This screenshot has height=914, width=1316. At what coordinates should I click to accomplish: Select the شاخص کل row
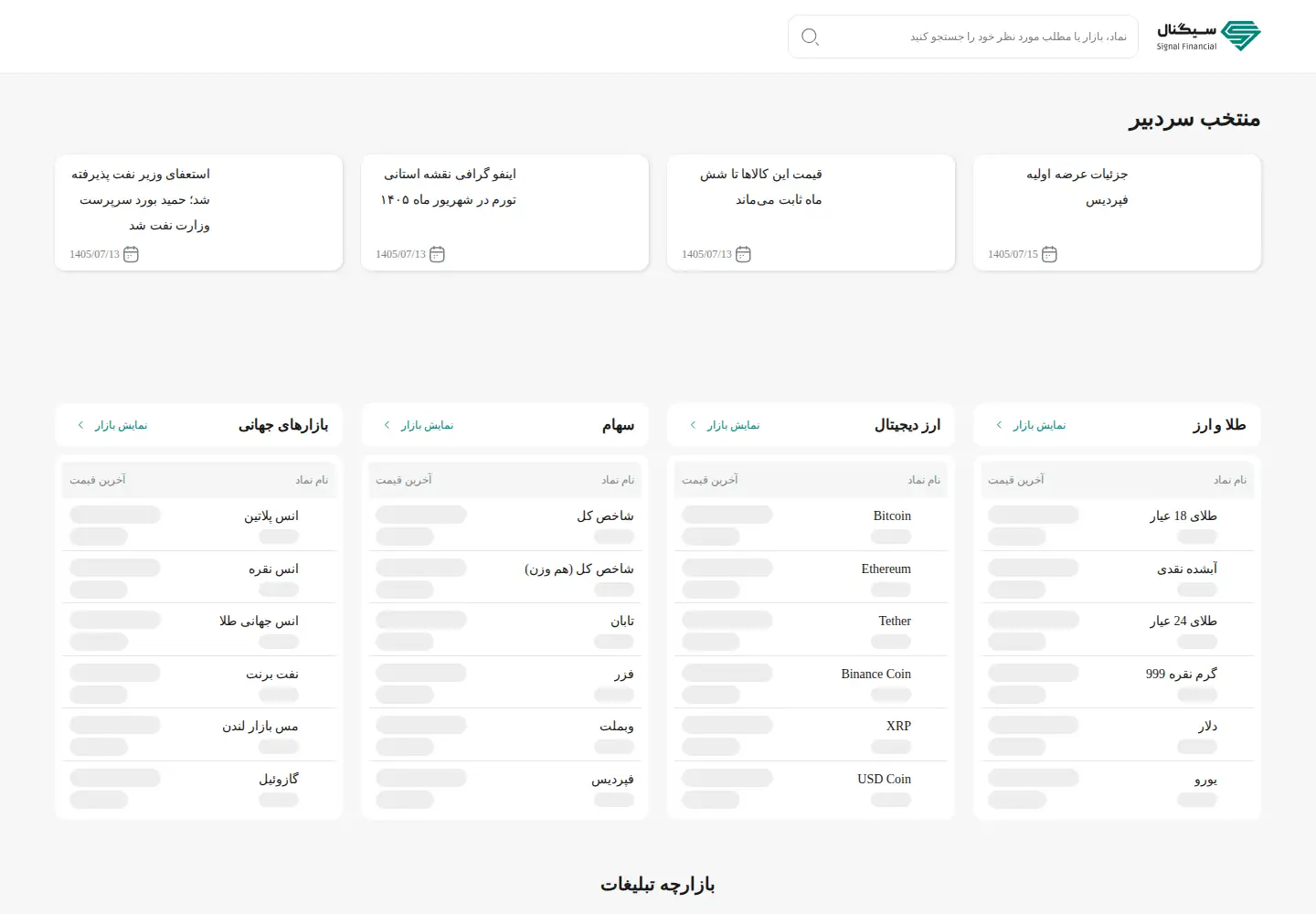point(504,525)
